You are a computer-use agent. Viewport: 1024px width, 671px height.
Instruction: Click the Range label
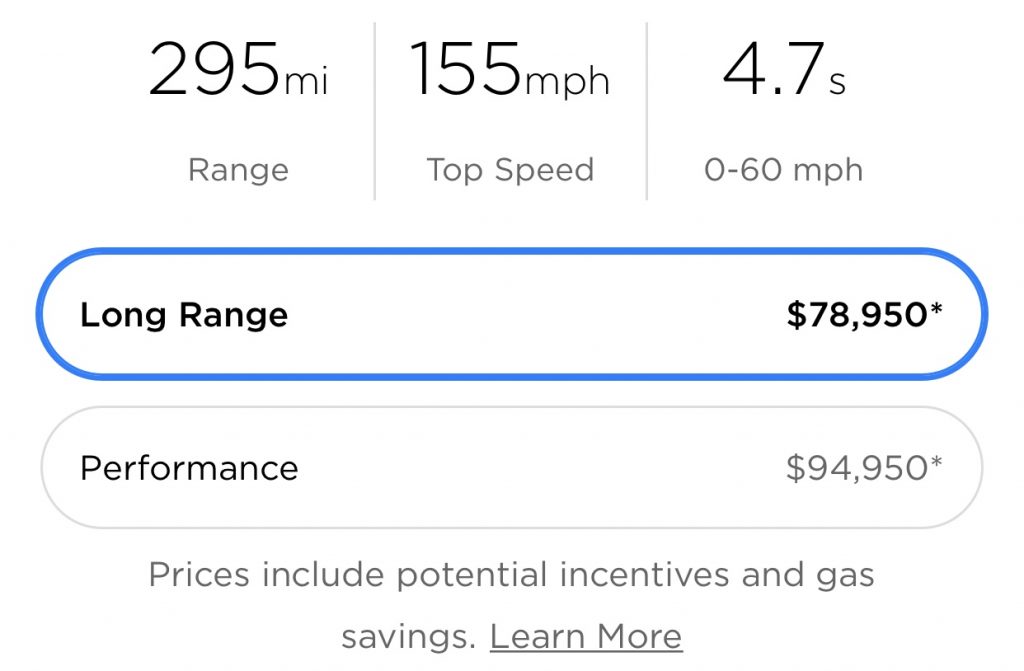point(238,170)
